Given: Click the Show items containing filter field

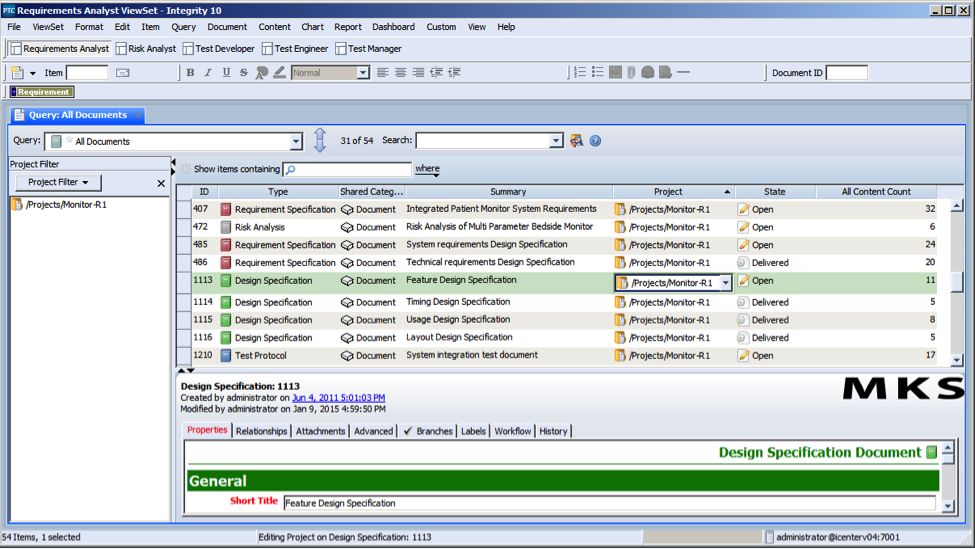Looking at the screenshot, I should [x=347, y=169].
